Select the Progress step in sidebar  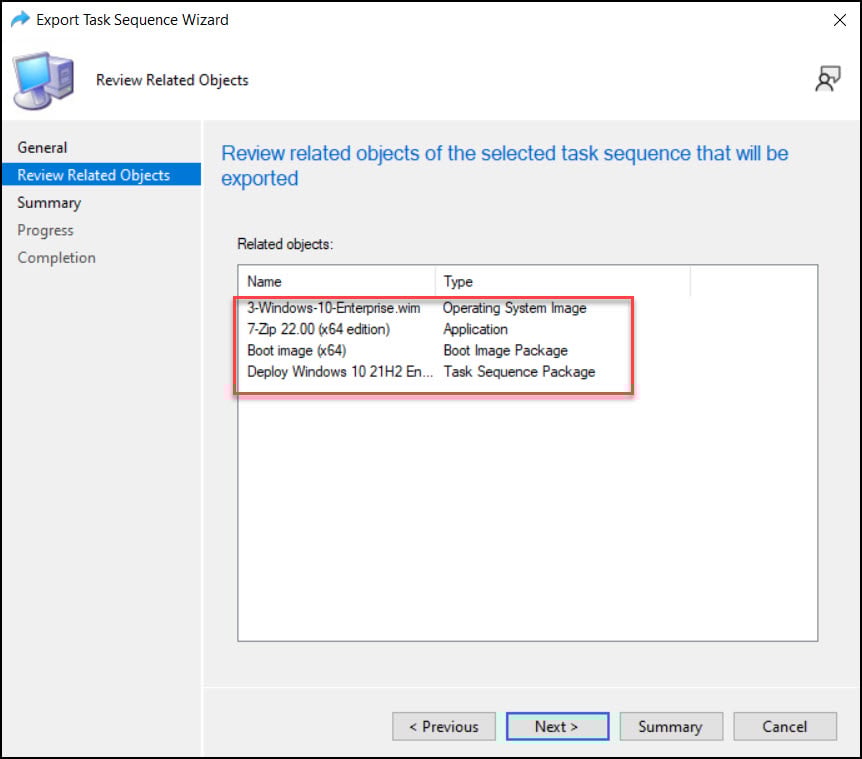[45, 230]
